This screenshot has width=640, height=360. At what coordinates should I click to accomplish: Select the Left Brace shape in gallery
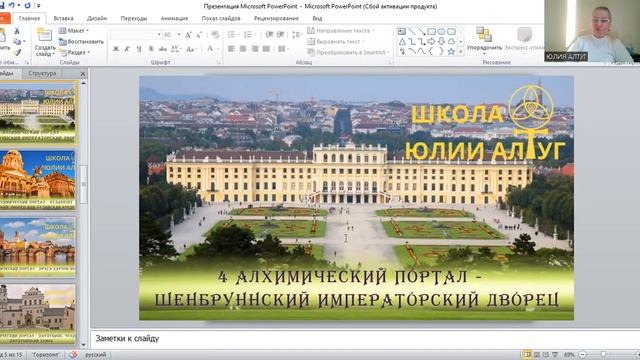(431, 51)
